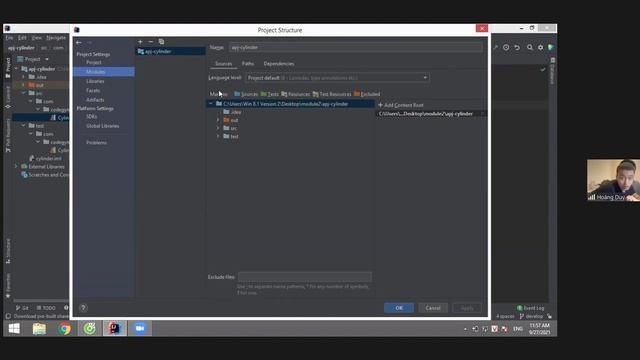Open File Explorer from taskbar

point(39,329)
